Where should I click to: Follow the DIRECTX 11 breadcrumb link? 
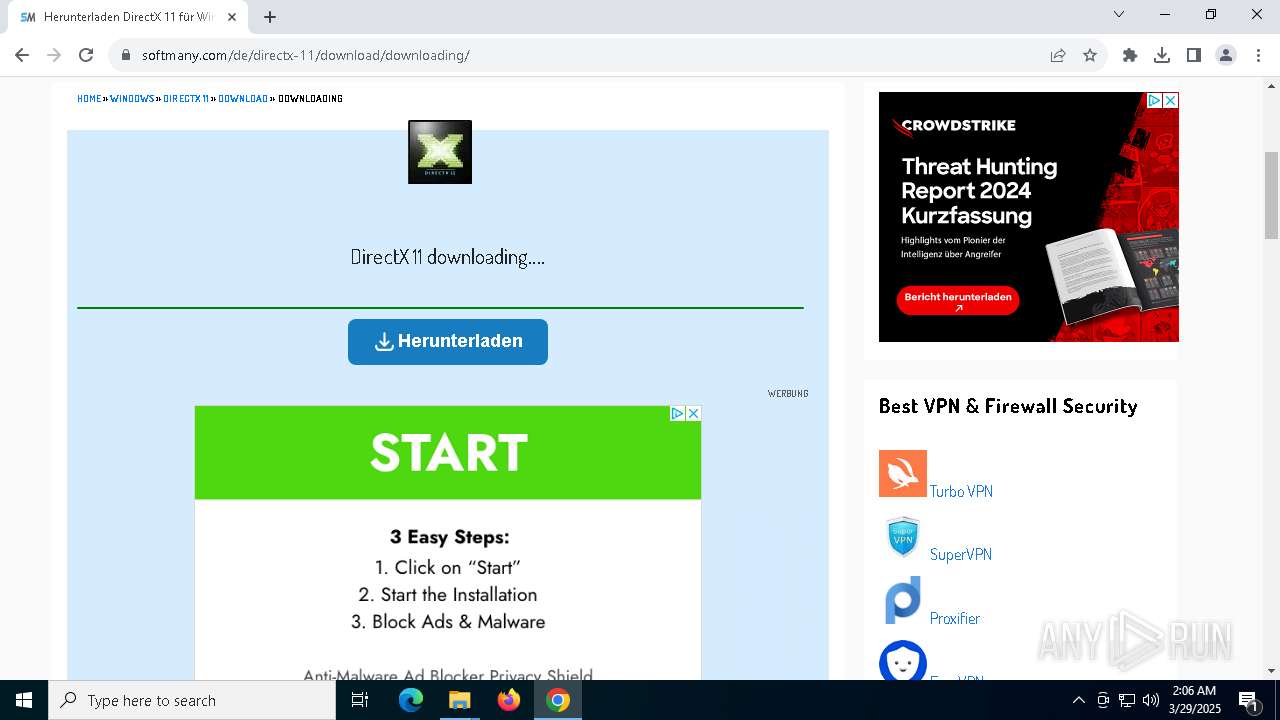pyautogui.click(x=186, y=99)
